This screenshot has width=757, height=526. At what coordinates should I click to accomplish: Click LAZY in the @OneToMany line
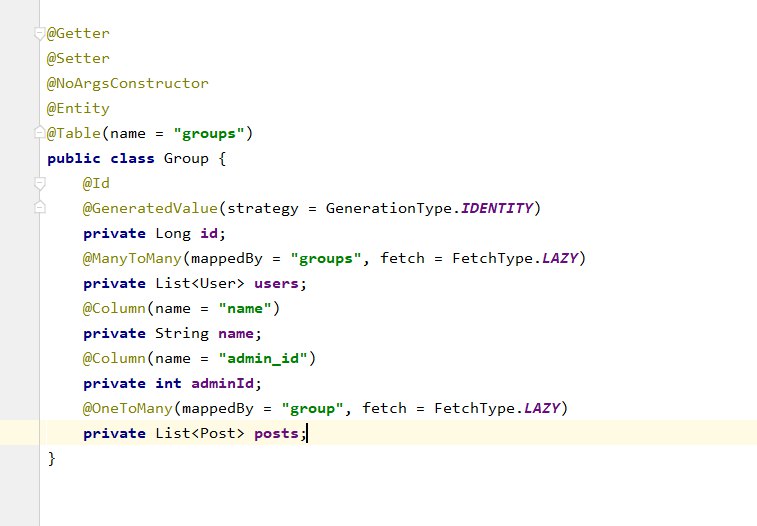(542, 409)
